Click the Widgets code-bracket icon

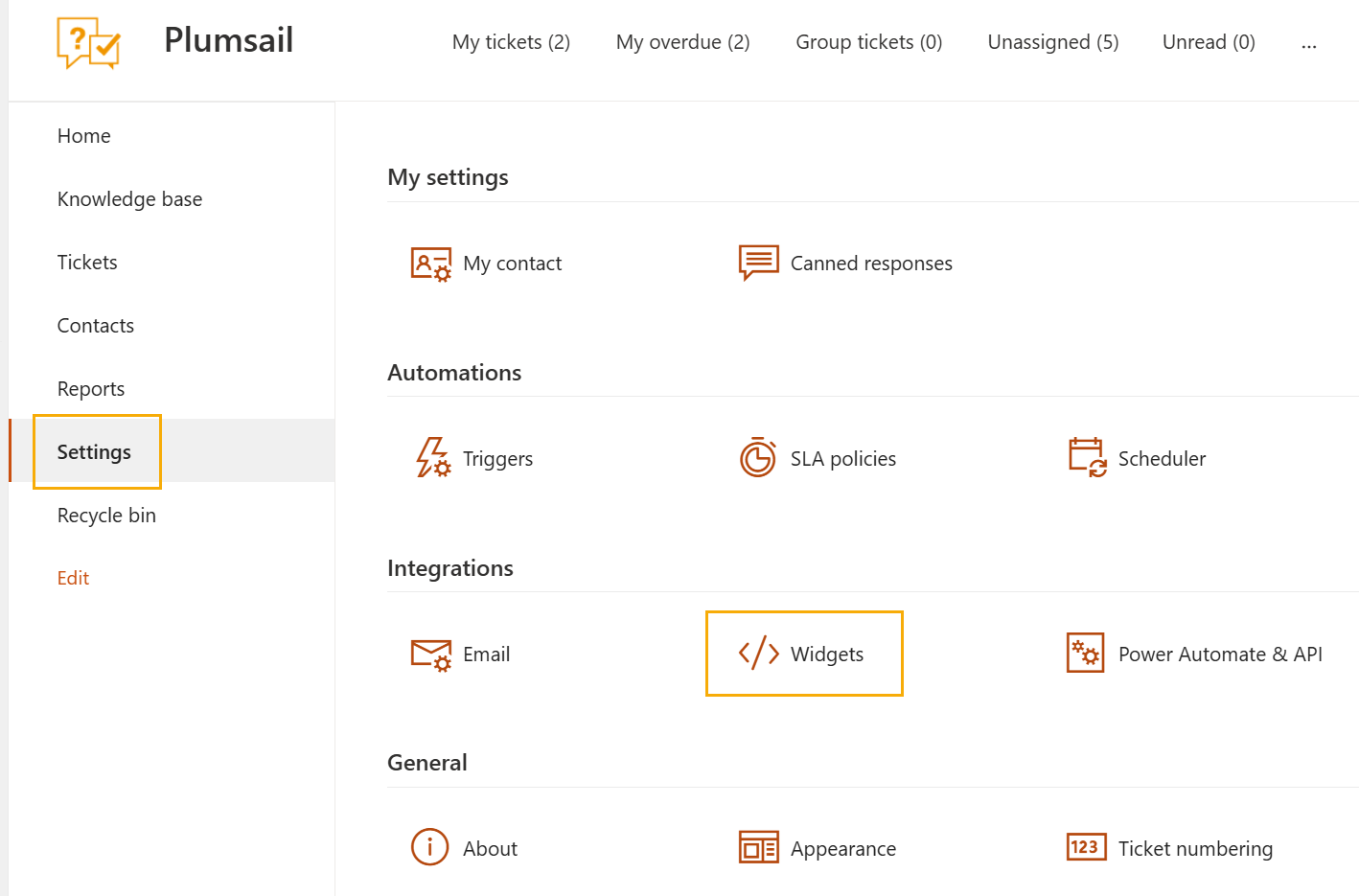click(x=758, y=653)
